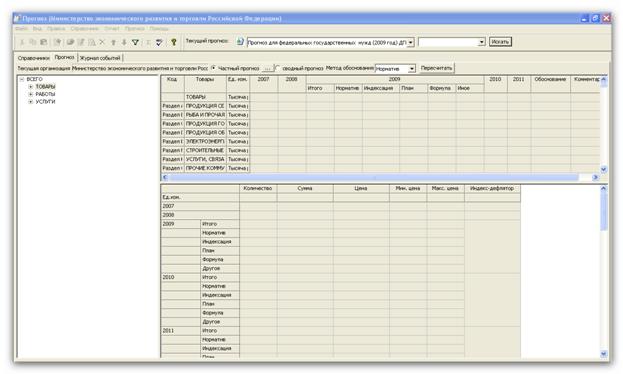Click the Cut scissors toolbar icon

tap(22, 42)
